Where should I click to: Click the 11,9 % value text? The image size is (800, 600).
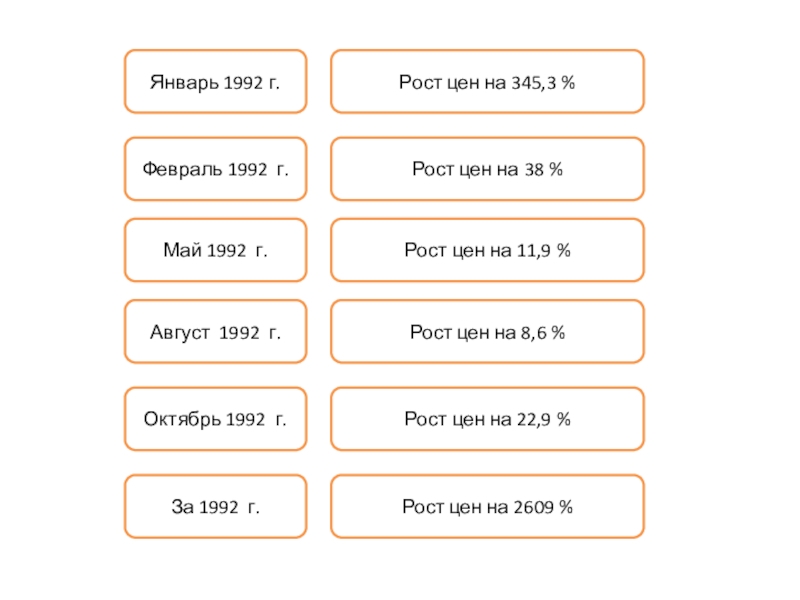point(543,250)
